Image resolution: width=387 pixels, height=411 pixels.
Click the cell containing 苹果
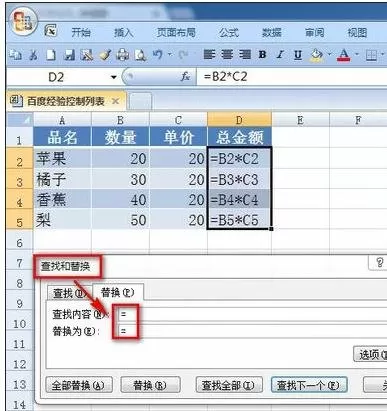click(x=62, y=158)
